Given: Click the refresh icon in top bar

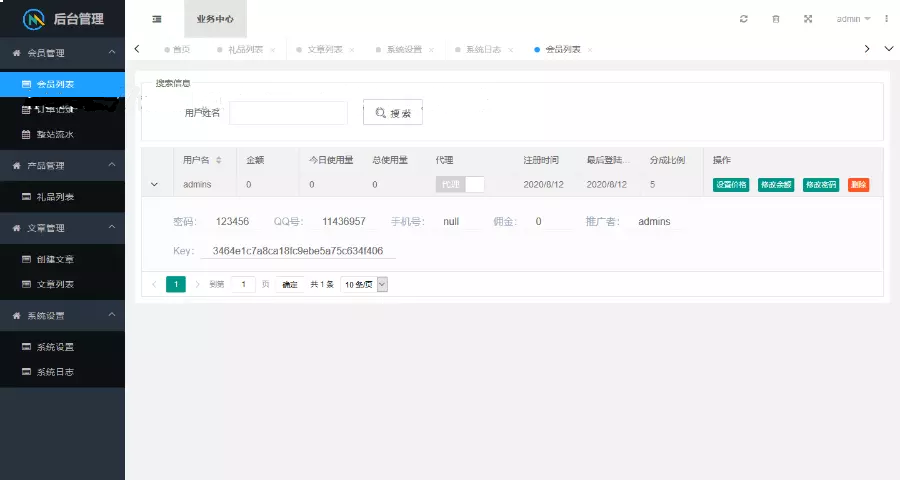Looking at the screenshot, I should [x=744, y=19].
